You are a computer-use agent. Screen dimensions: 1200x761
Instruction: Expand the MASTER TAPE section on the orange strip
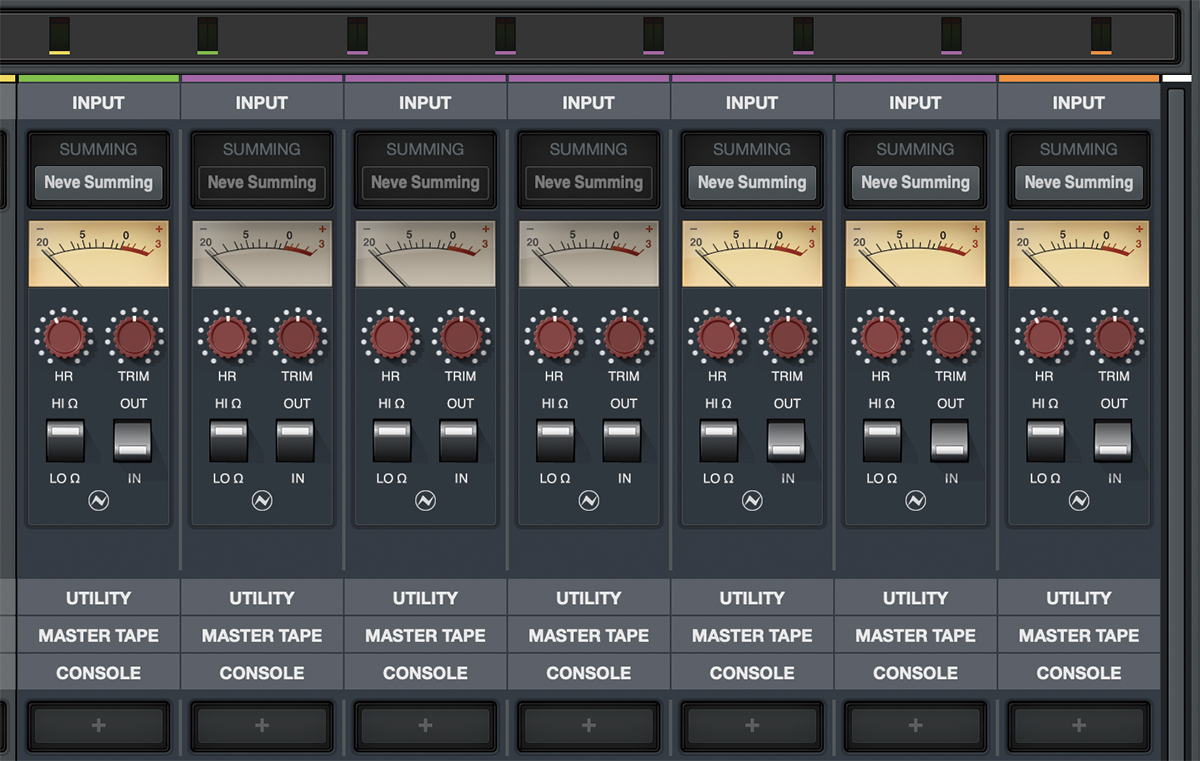click(1078, 635)
